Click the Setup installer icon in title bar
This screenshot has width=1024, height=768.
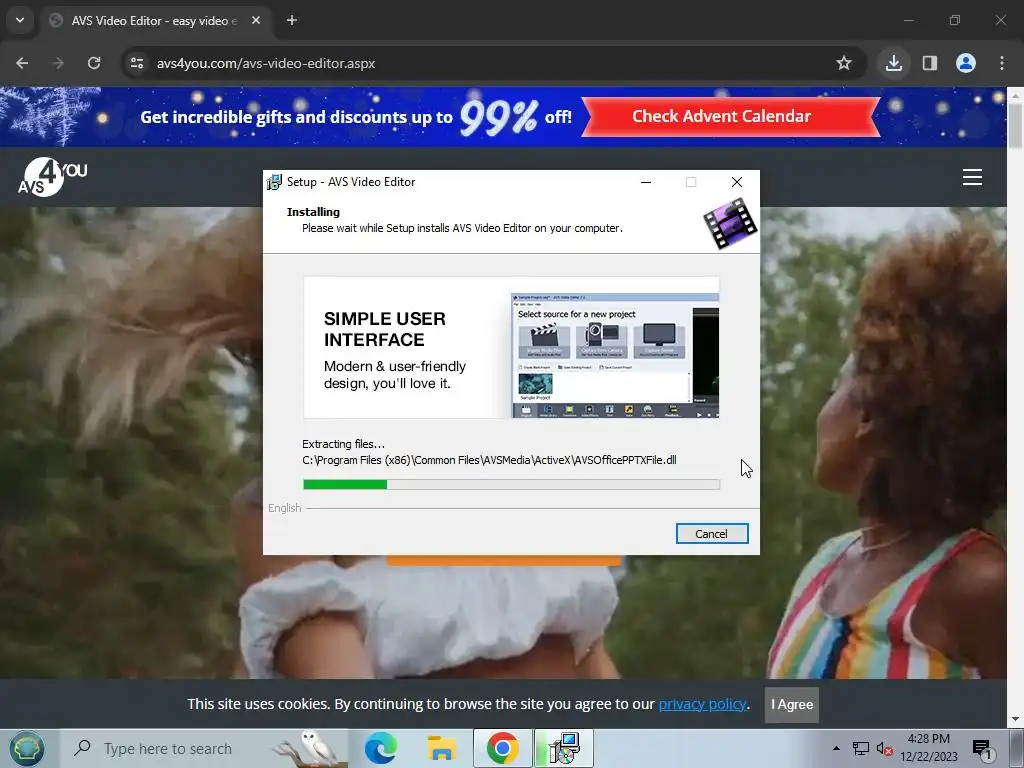pyautogui.click(x=274, y=182)
